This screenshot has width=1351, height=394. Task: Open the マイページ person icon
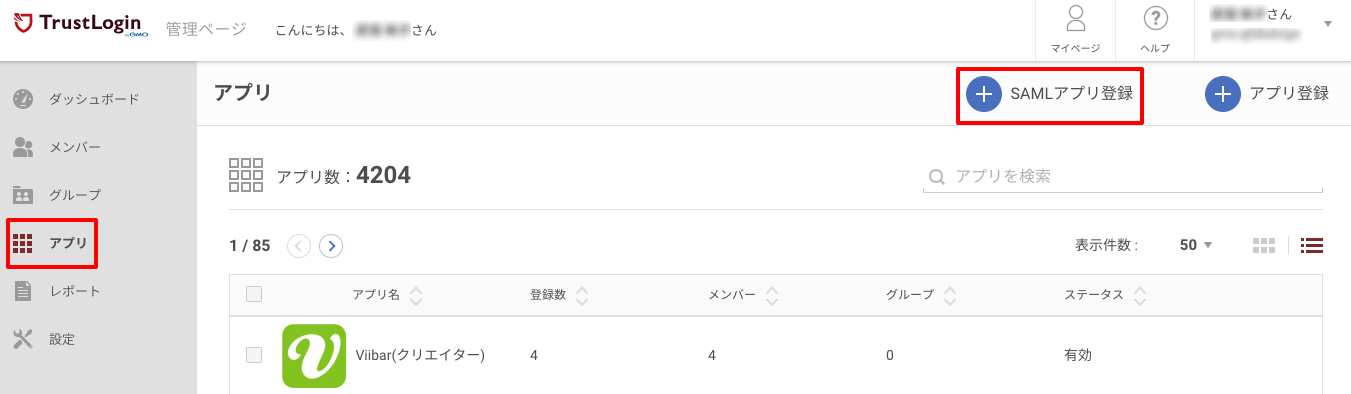pyautogui.click(x=1076, y=19)
